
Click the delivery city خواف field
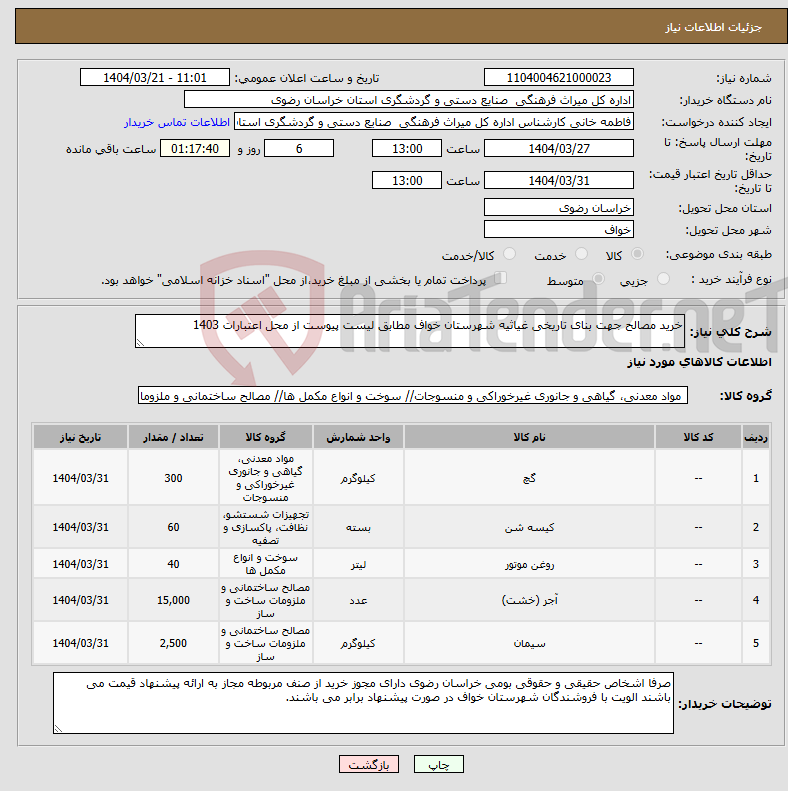point(558,230)
